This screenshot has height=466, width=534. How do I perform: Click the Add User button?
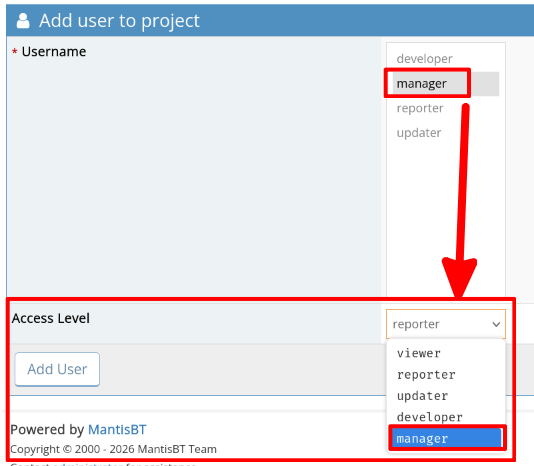pyautogui.click(x=57, y=370)
